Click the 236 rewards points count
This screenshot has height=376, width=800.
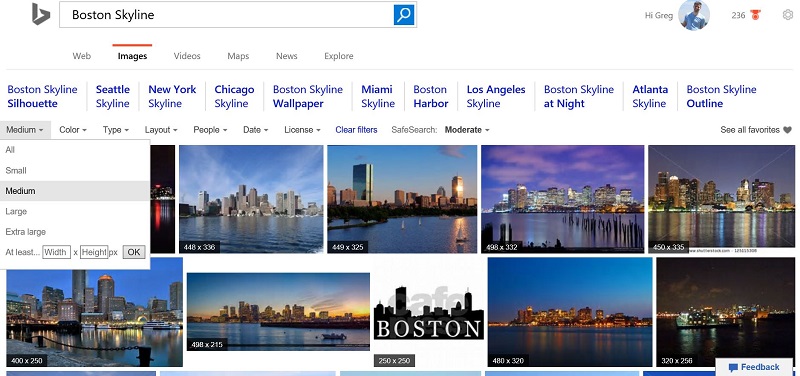(x=738, y=15)
